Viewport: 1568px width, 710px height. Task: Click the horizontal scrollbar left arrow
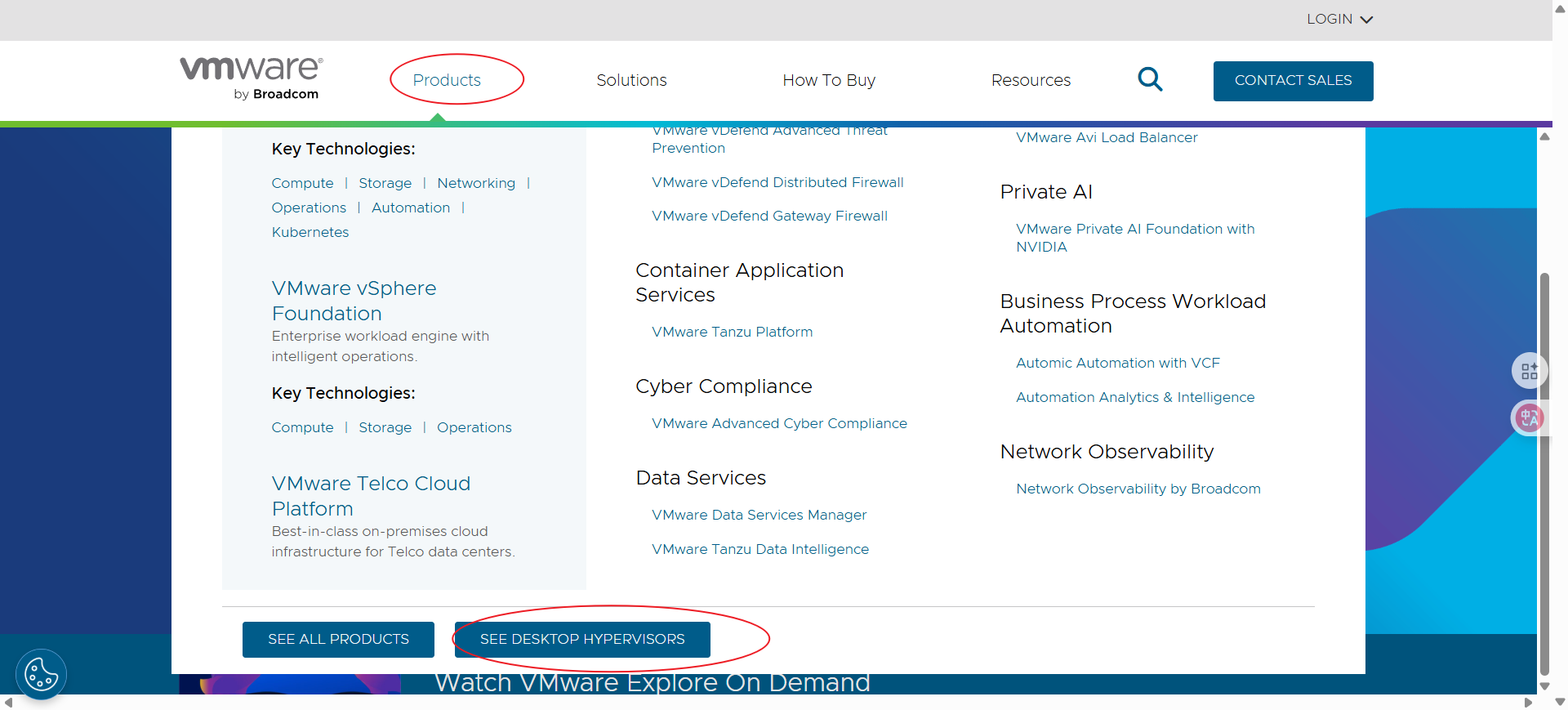(8, 703)
